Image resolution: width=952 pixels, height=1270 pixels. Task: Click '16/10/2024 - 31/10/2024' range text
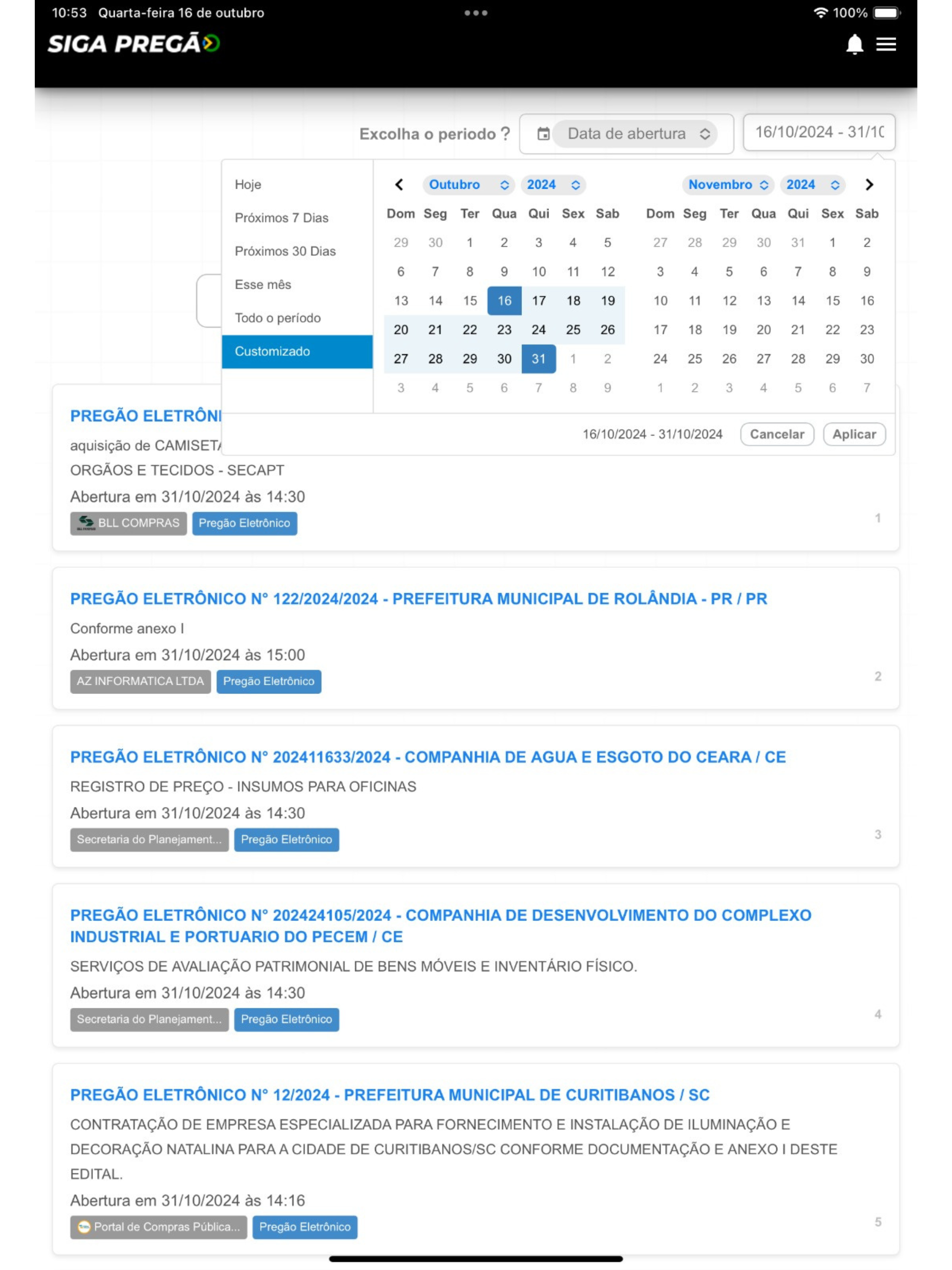click(652, 434)
